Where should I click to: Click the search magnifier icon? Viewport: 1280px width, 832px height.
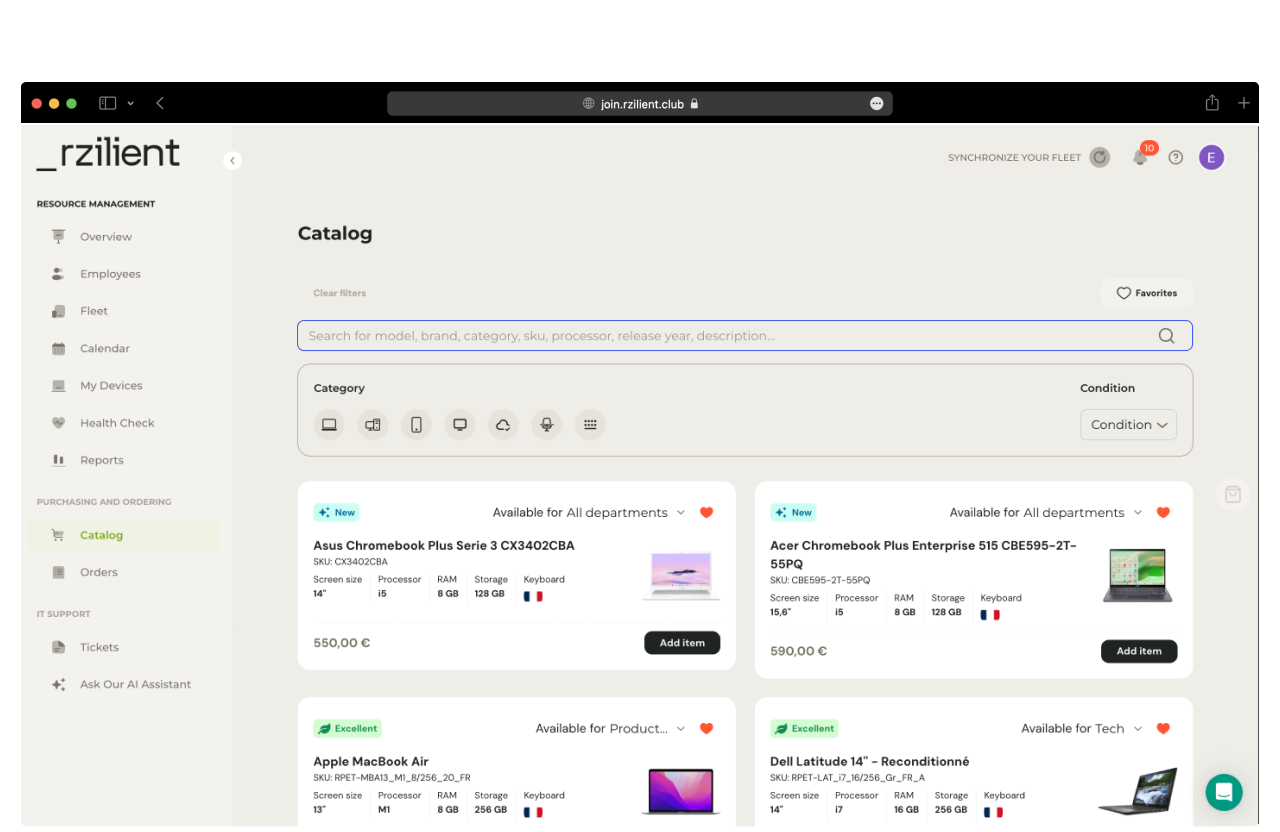1166,336
